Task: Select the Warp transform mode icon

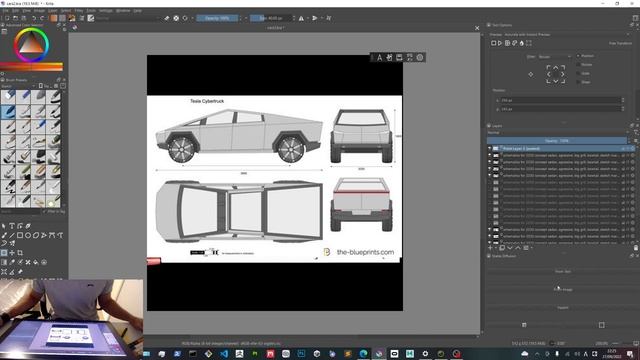Action: [x=507, y=43]
